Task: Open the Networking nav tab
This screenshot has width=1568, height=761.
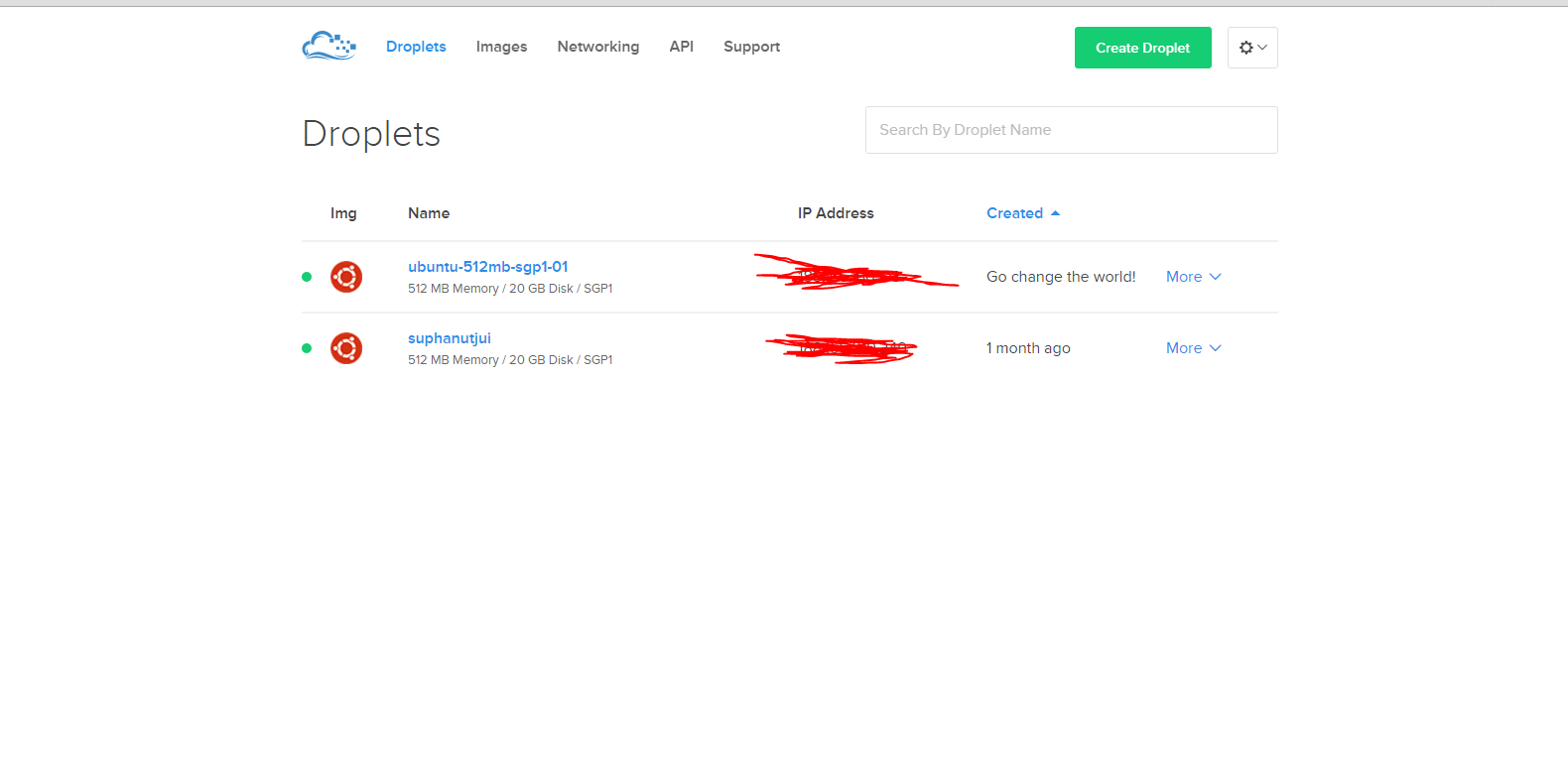Action: pyautogui.click(x=598, y=47)
